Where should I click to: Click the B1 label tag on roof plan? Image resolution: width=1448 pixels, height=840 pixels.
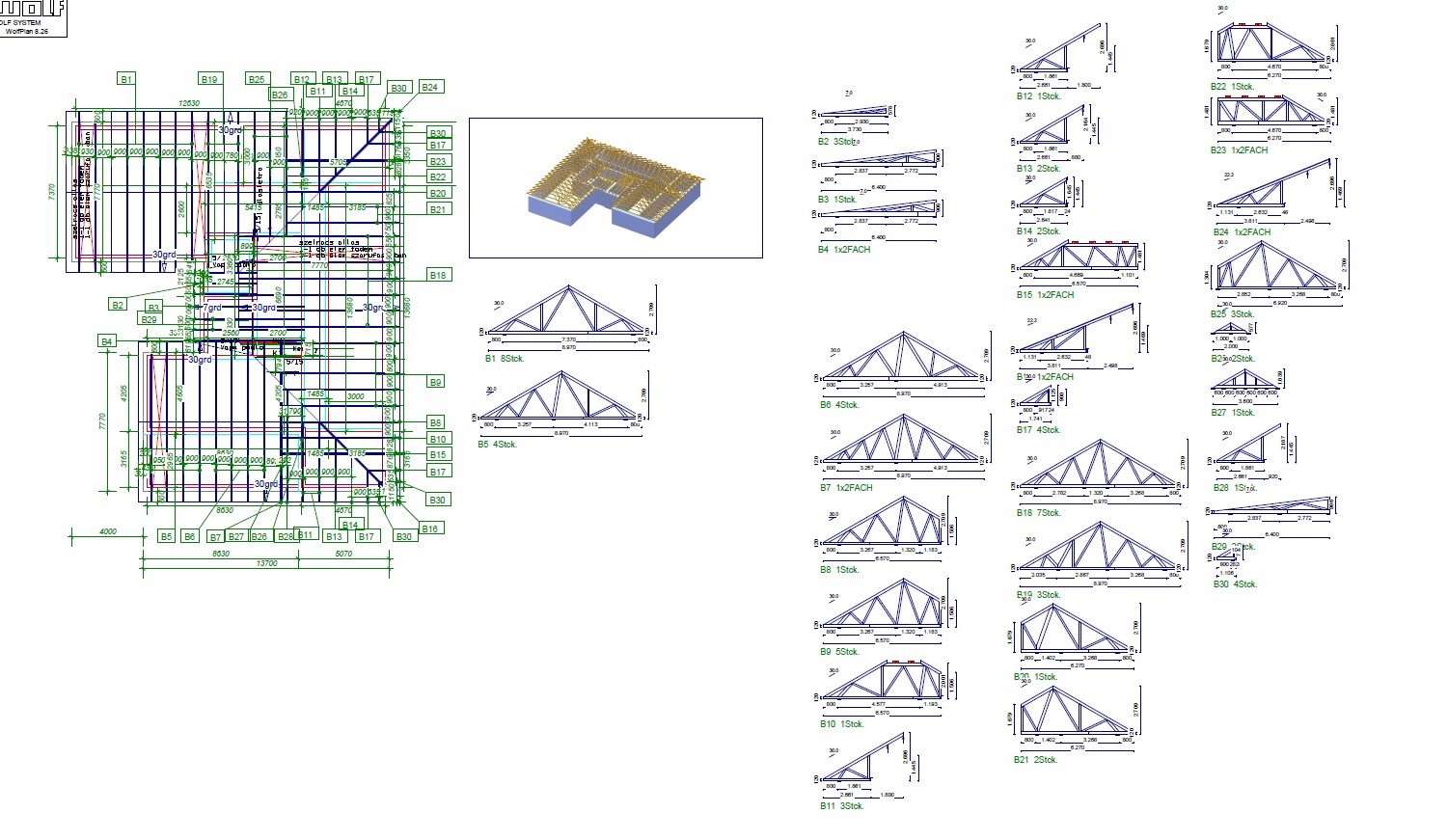pyautogui.click(x=126, y=79)
